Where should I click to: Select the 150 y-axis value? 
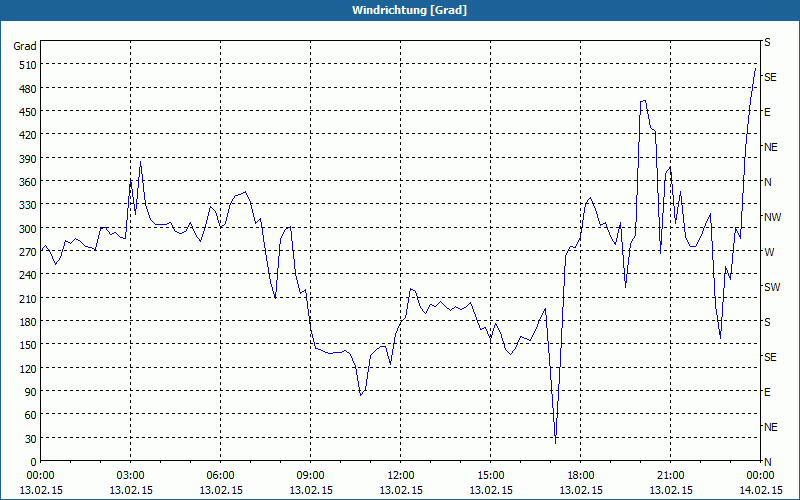[x=28, y=345]
